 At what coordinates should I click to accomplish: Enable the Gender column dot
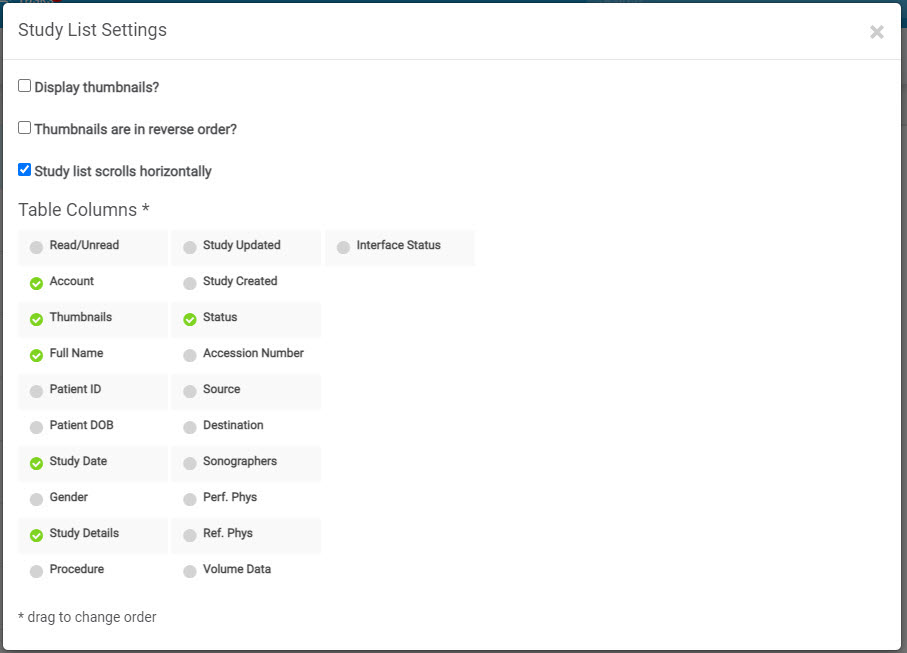coord(36,499)
